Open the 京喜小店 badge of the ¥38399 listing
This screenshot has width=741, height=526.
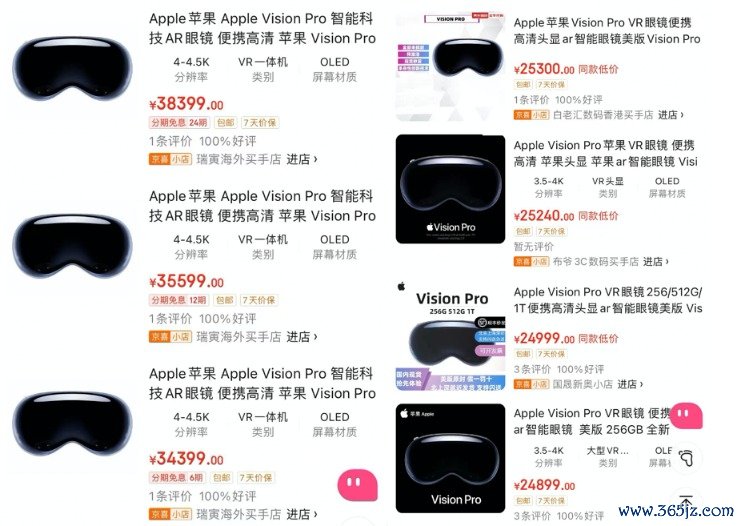point(170,159)
